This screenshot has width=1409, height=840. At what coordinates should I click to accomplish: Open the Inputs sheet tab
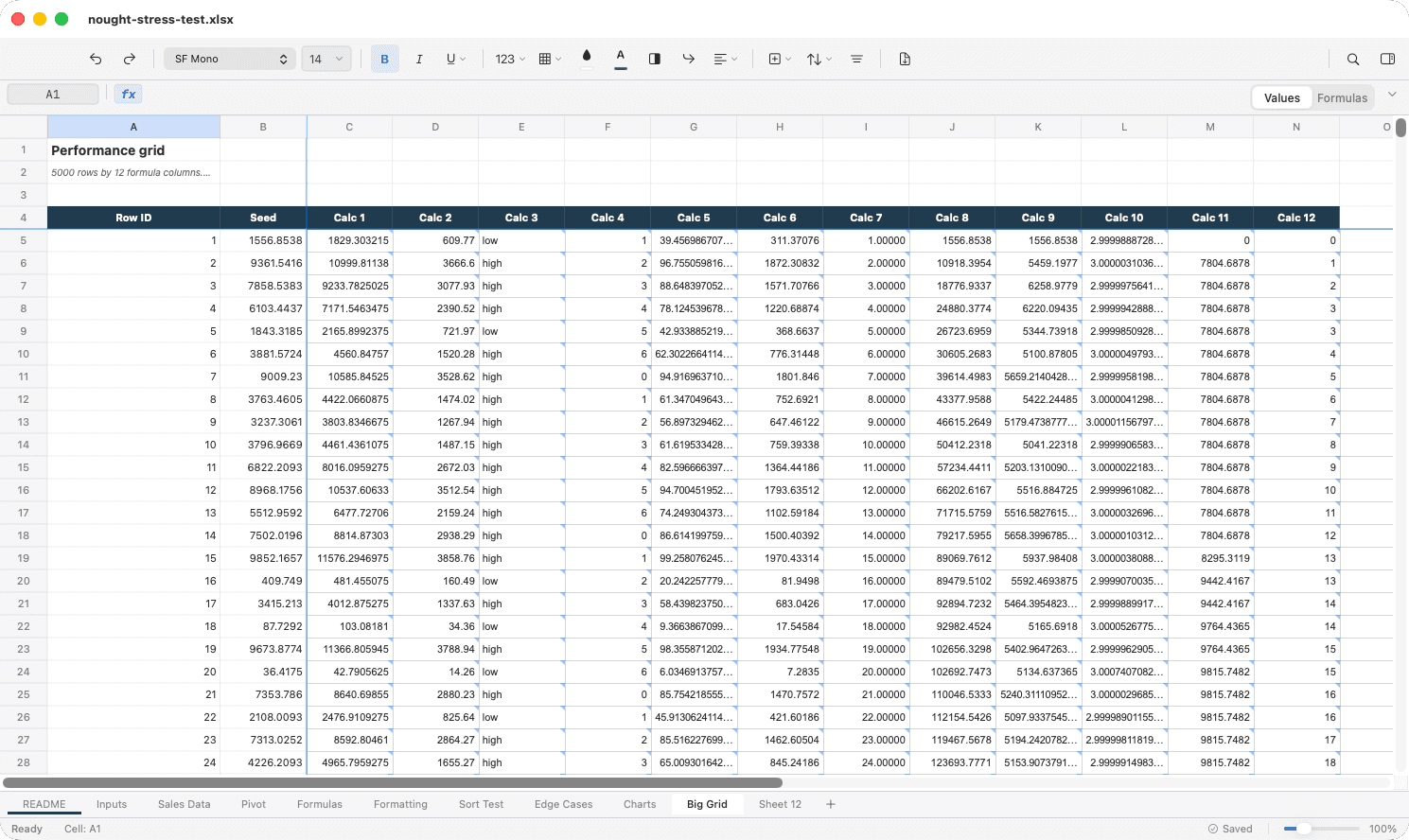[112, 804]
